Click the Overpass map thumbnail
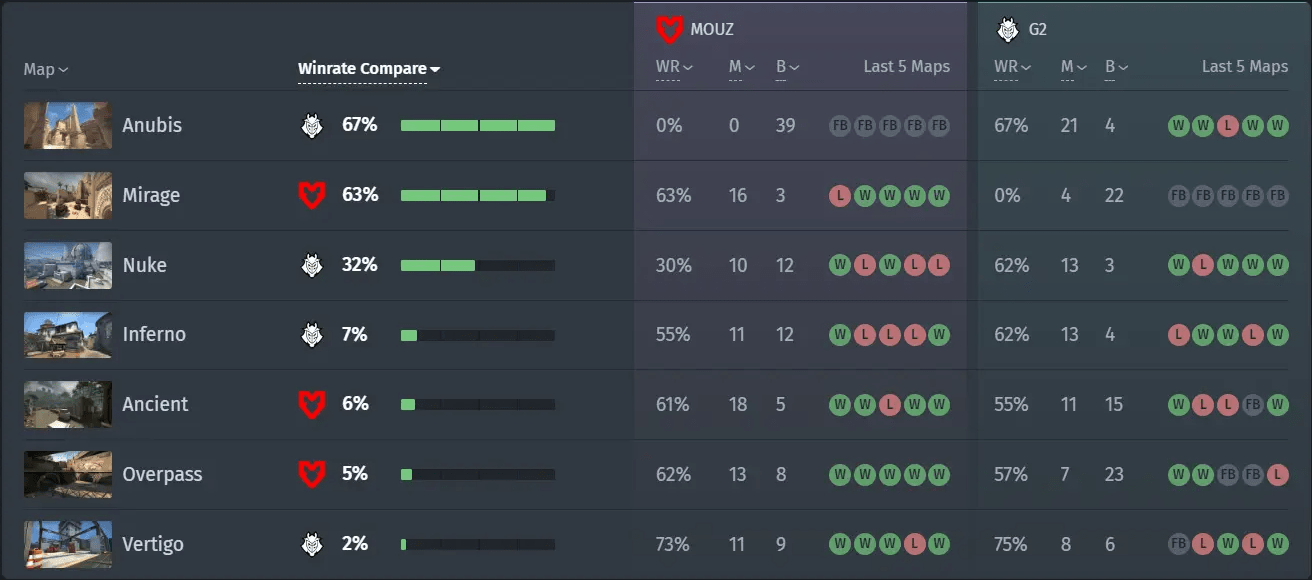 tap(68, 474)
